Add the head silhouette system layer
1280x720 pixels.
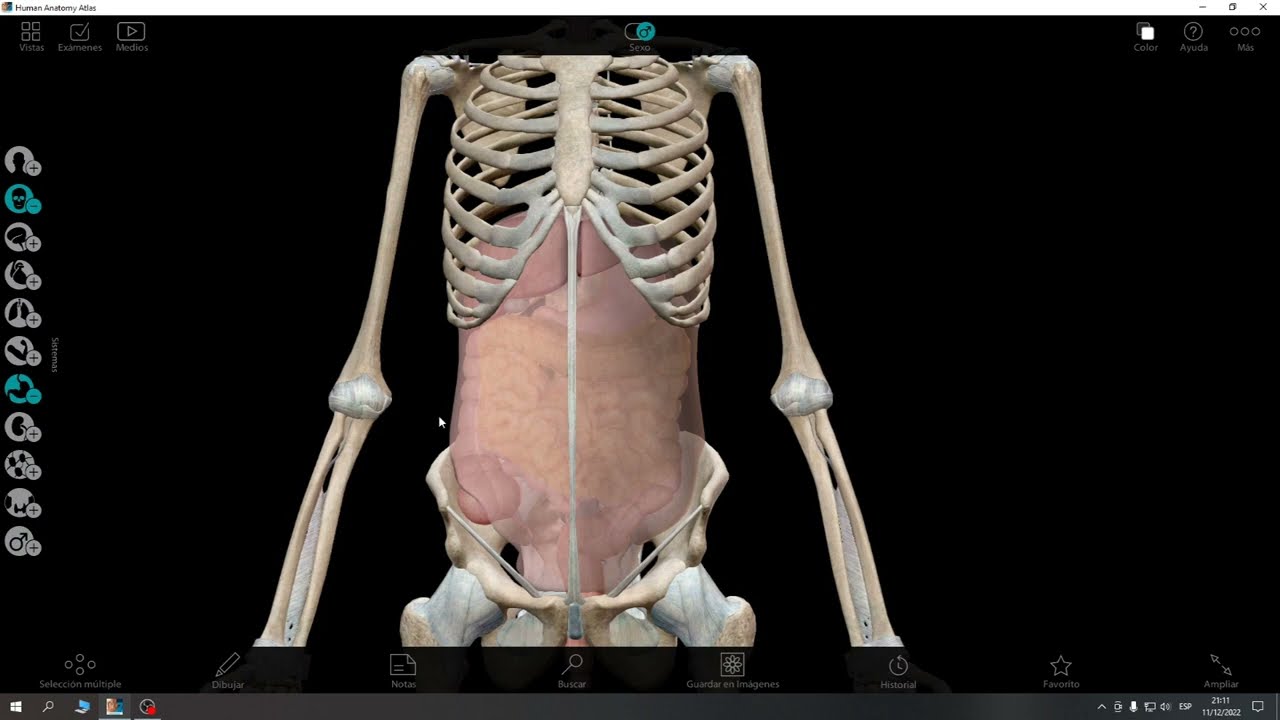tap(22, 161)
